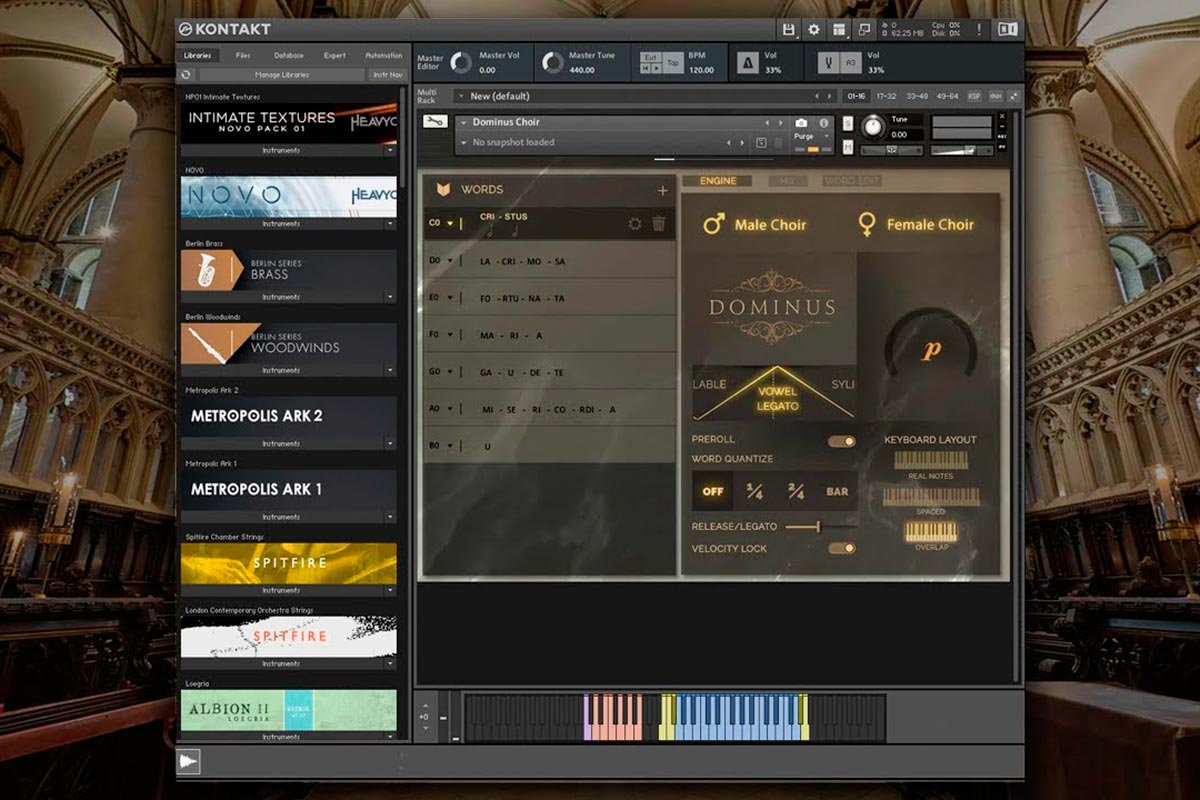Screen dimensions: 1200x800
Task: Toggle Ext sync in BPM section
Action: (x=651, y=57)
